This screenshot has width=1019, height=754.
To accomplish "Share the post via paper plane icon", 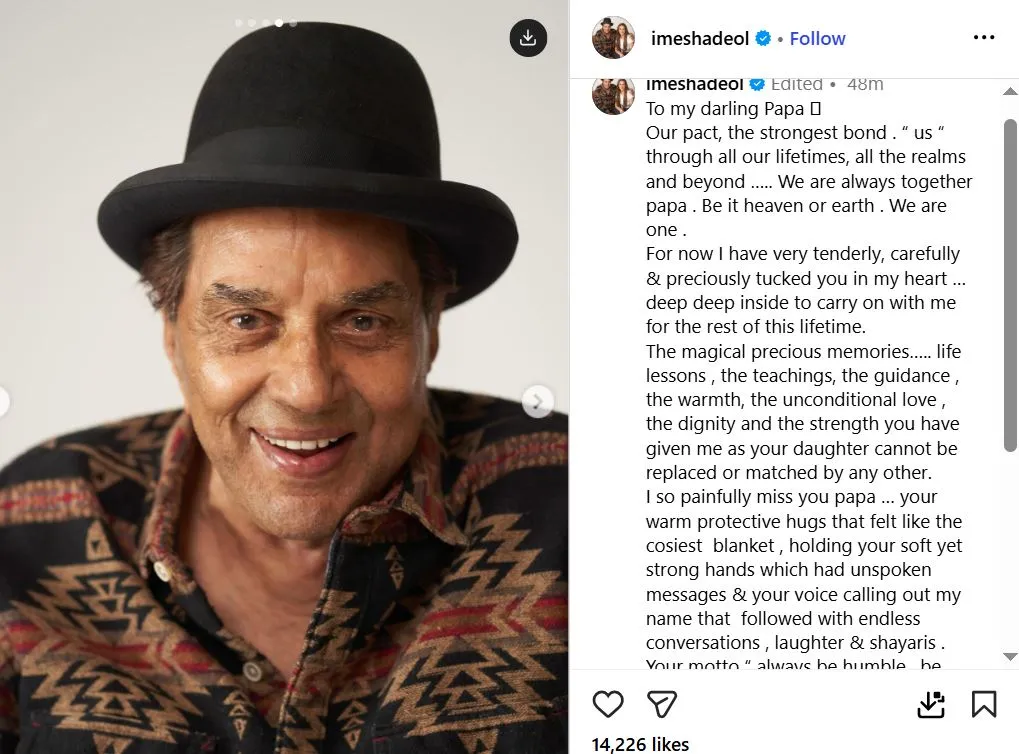I will [661, 704].
